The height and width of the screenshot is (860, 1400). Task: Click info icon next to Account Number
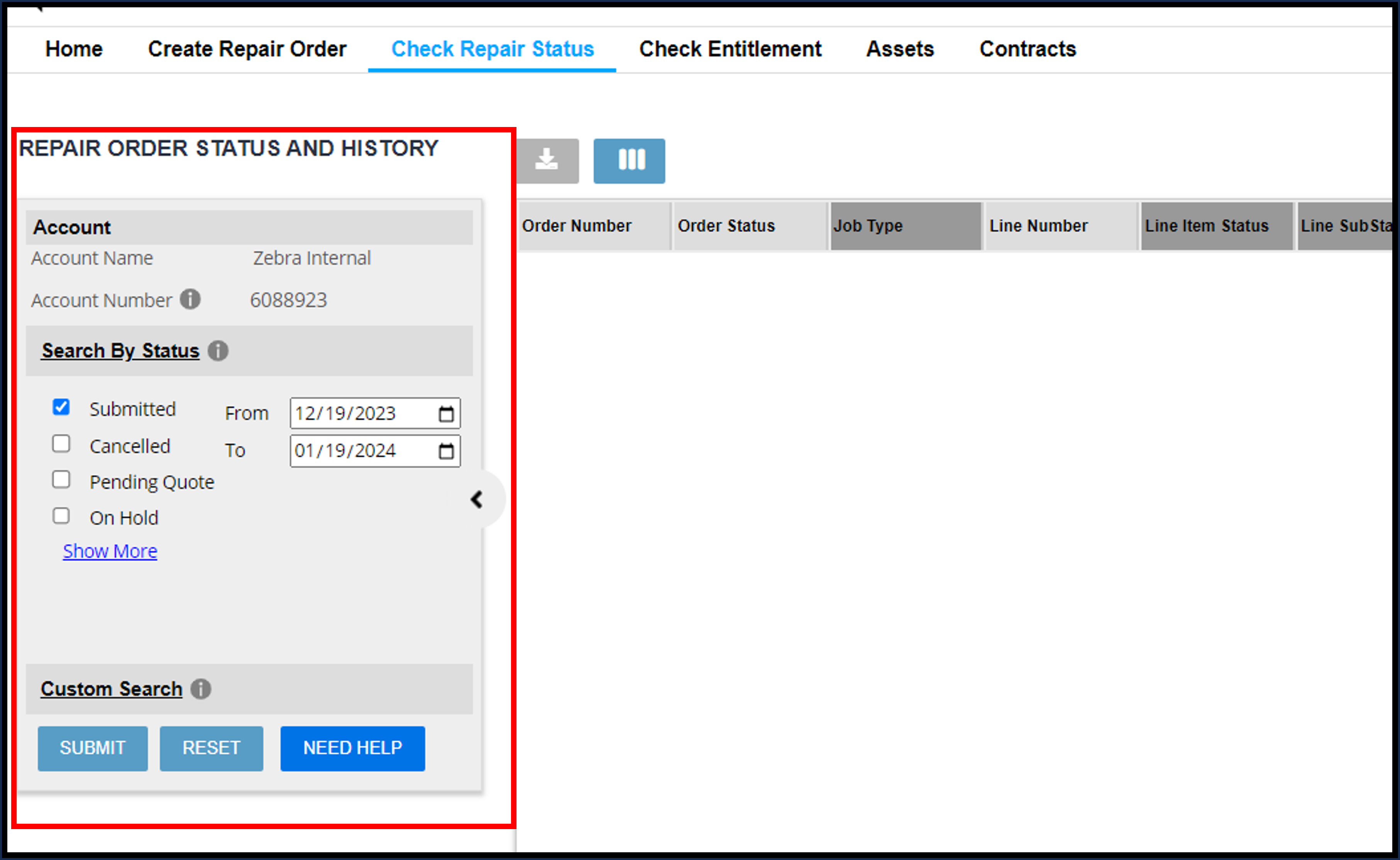click(x=191, y=299)
